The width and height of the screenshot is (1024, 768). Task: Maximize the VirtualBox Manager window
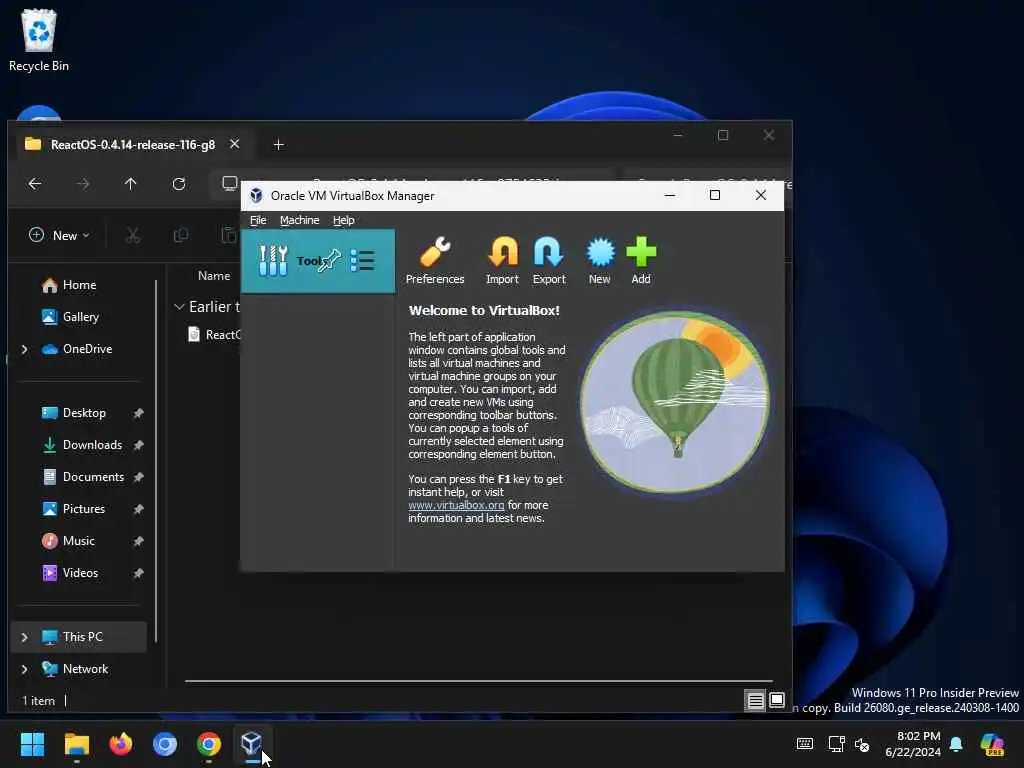click(x=715, y=195)
